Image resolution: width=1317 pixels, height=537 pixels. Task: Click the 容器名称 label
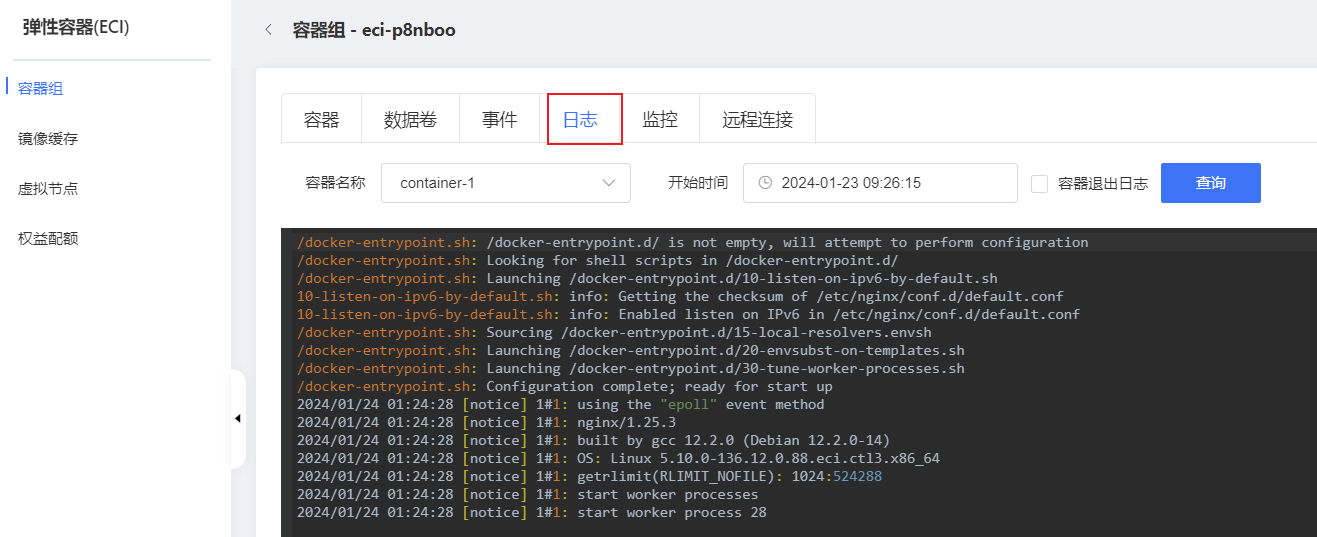click(335, 183)
